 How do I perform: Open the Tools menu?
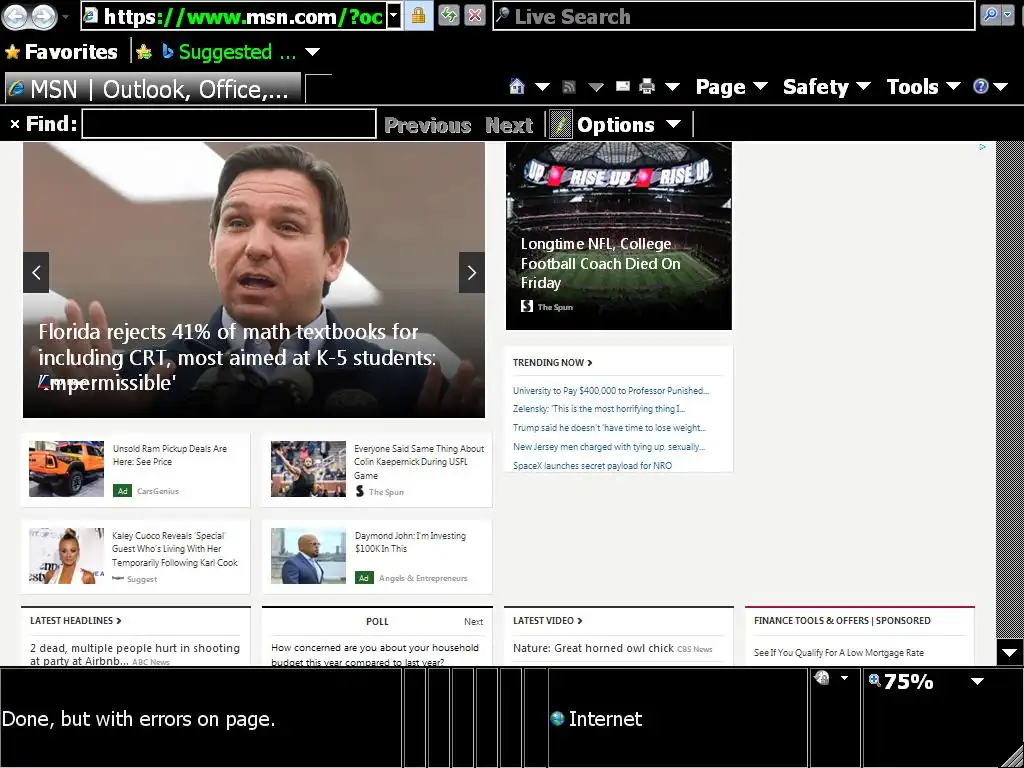(923, 87)
